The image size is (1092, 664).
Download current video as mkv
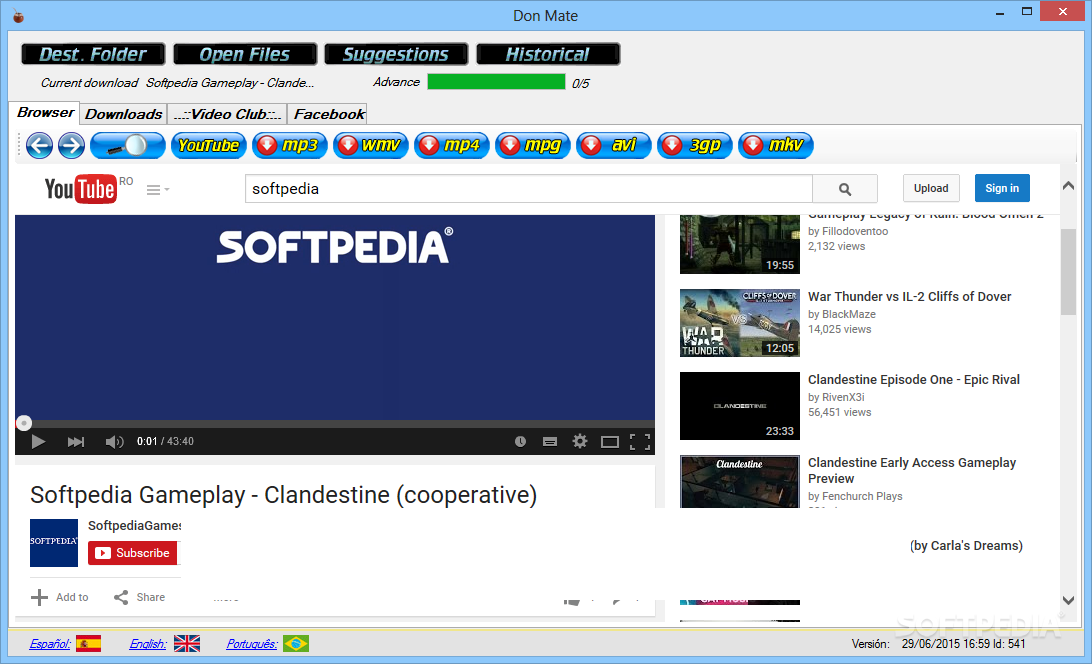[x=775, y=146]
